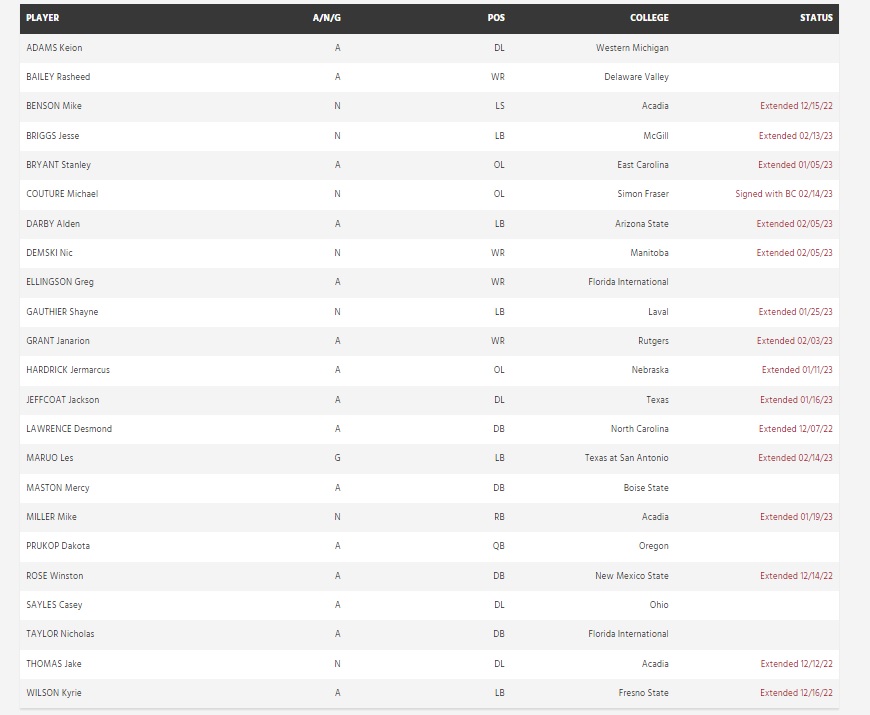Click PRUKOP Dakota's name

click(58, 546)
